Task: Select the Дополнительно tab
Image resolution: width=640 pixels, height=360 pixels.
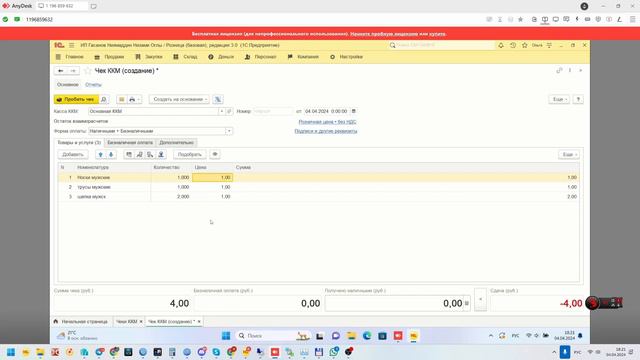Action: 176,142
